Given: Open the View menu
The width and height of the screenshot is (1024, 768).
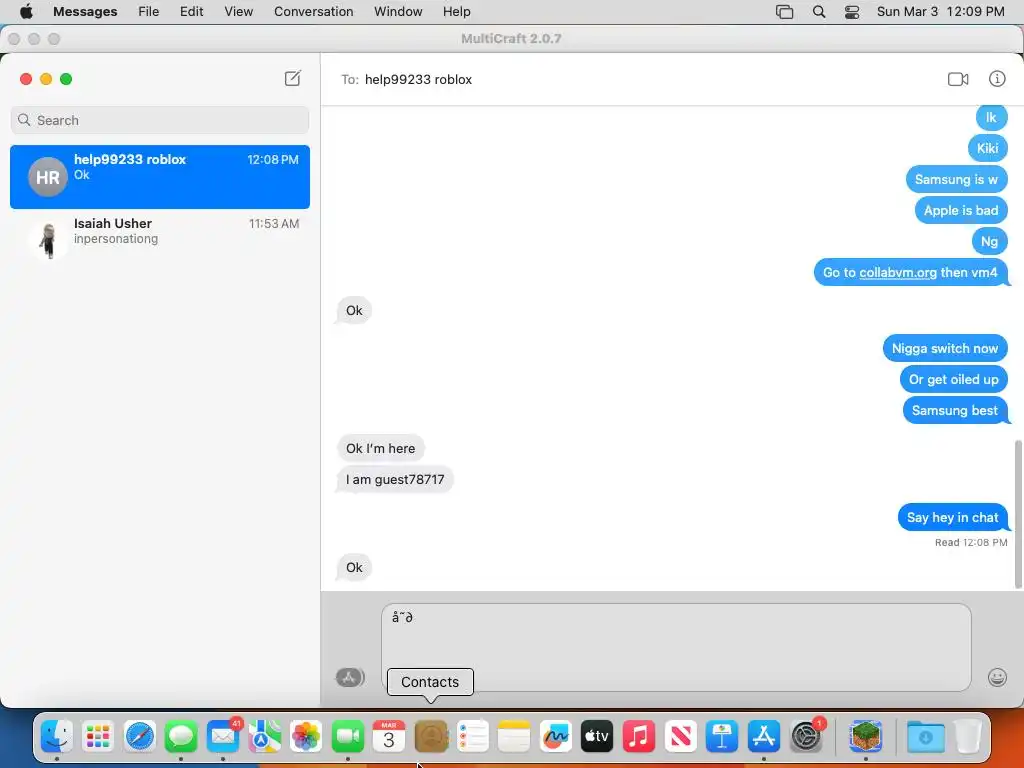Looking at the screenshot, I should point(238,11).
